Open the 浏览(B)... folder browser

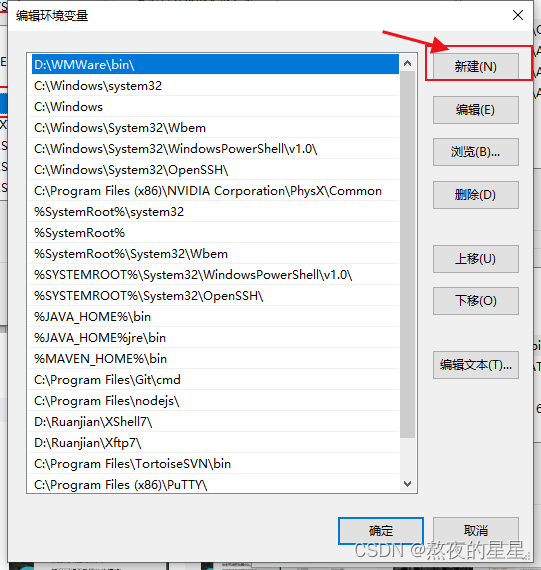tap(476, 152)
